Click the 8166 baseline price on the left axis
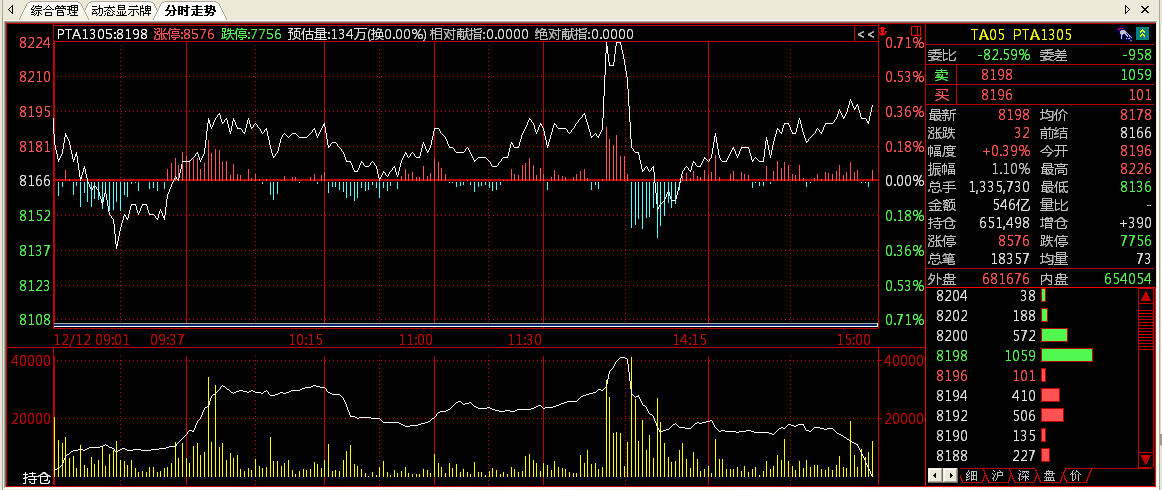This screenshot has height=490, width=1162. click(x=35, y=181)
